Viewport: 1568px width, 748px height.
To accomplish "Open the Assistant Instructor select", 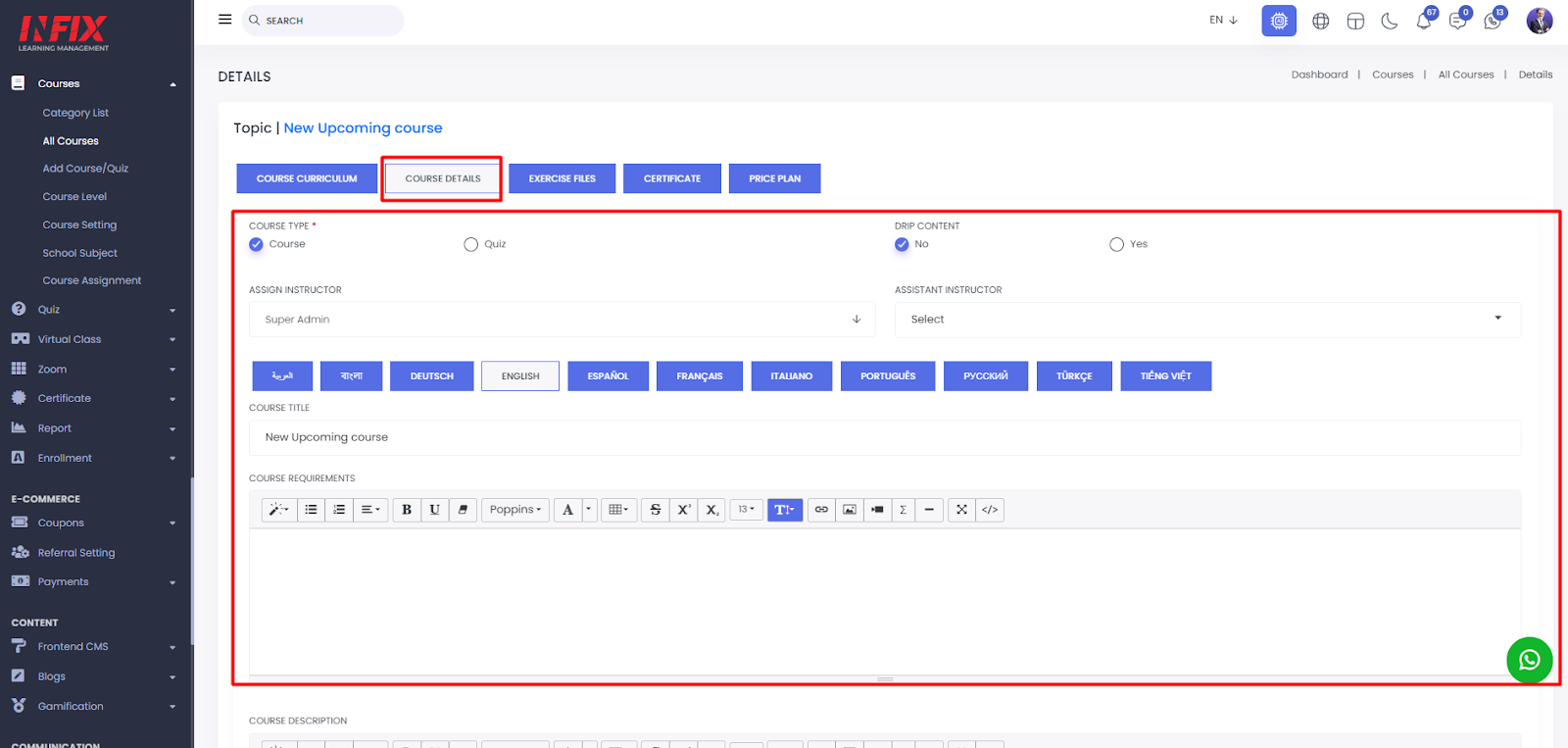I will coord(1207,320).
